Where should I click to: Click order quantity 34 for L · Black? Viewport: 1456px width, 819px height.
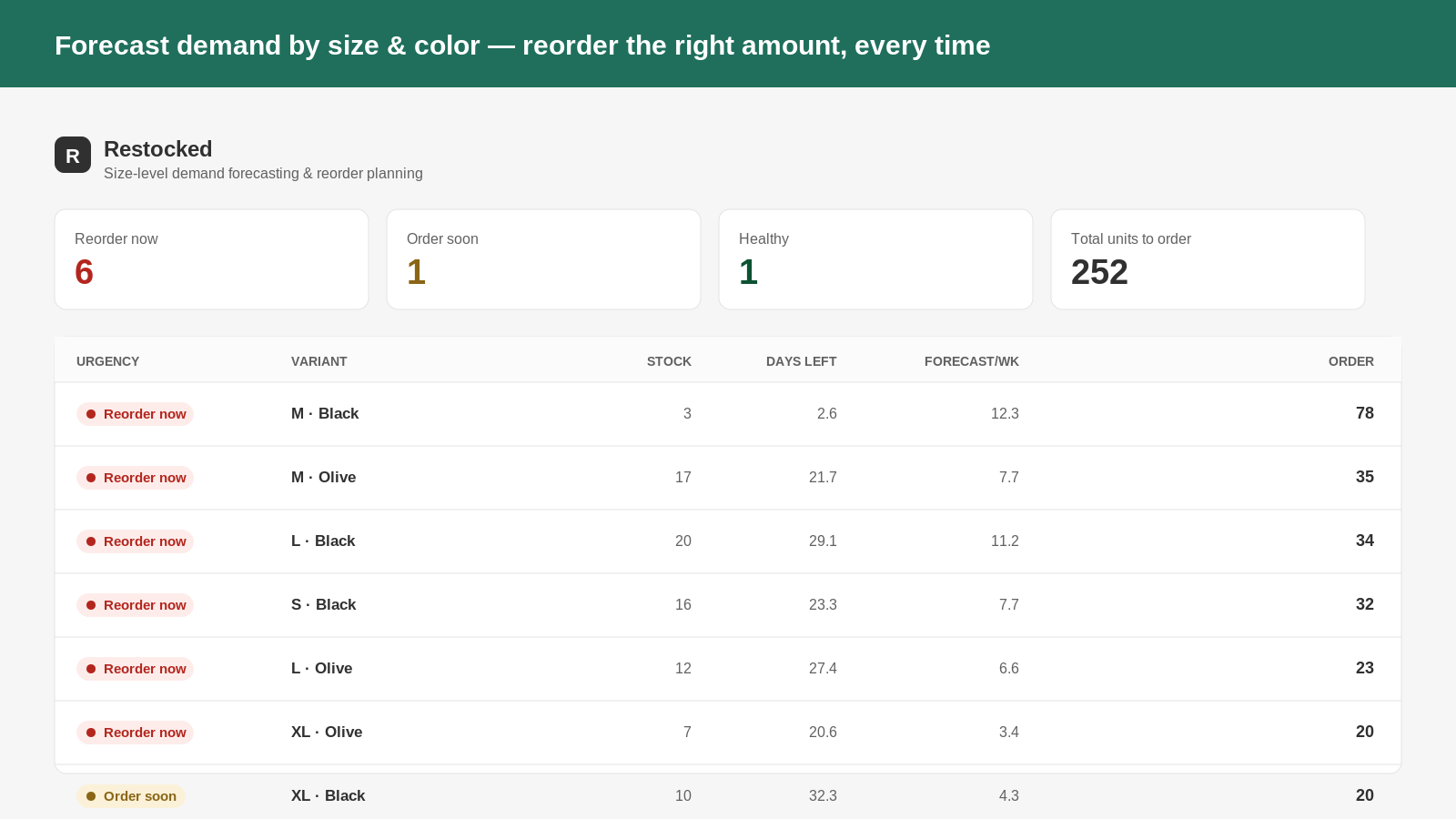pyautogui.click(x=1364, y=541)
